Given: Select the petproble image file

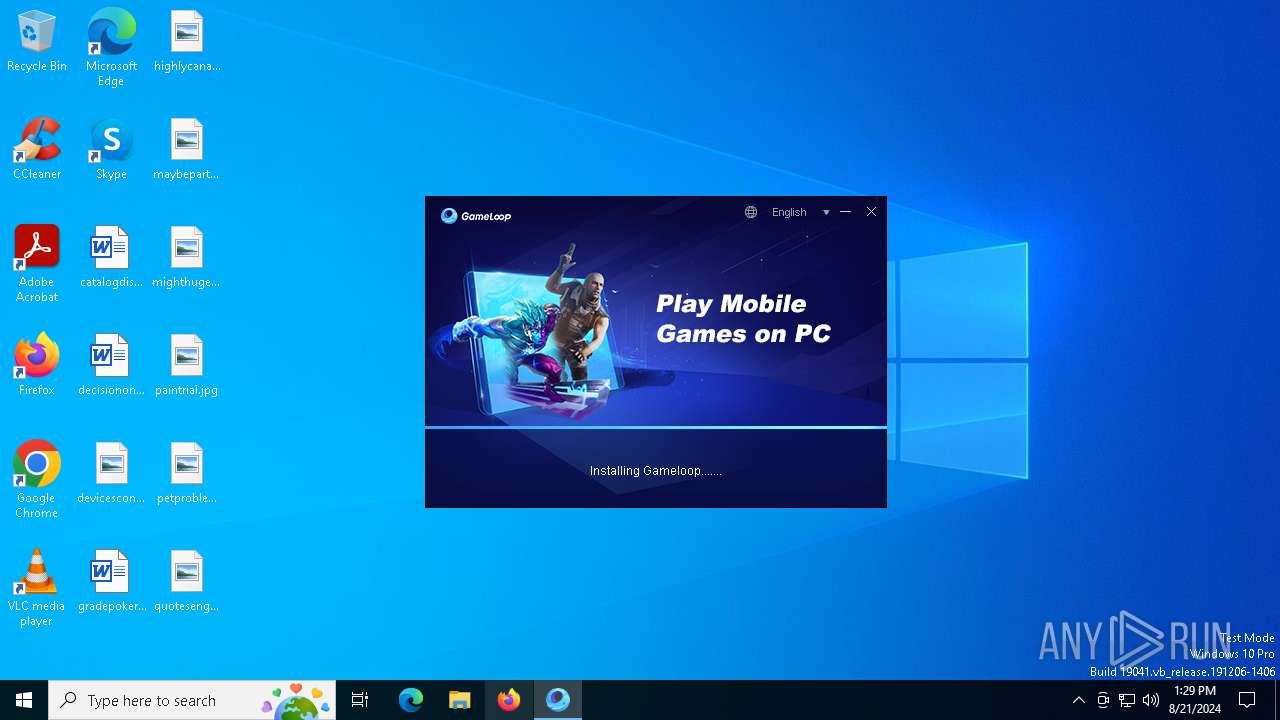Looking at the screenshot, I should [x=187, y=474].
